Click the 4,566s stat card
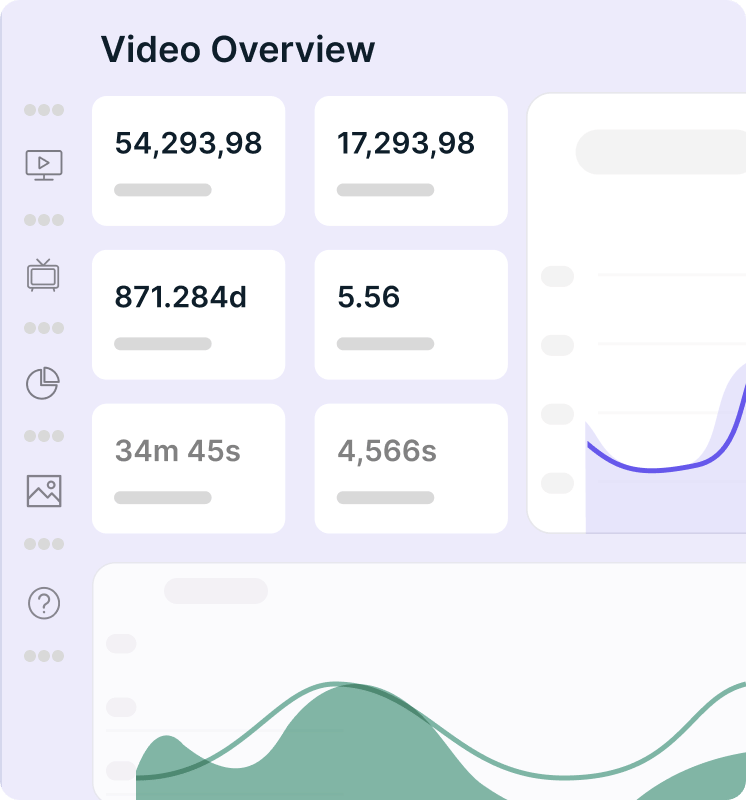Viewport: 746px width, 800px height. click(411, 469)
